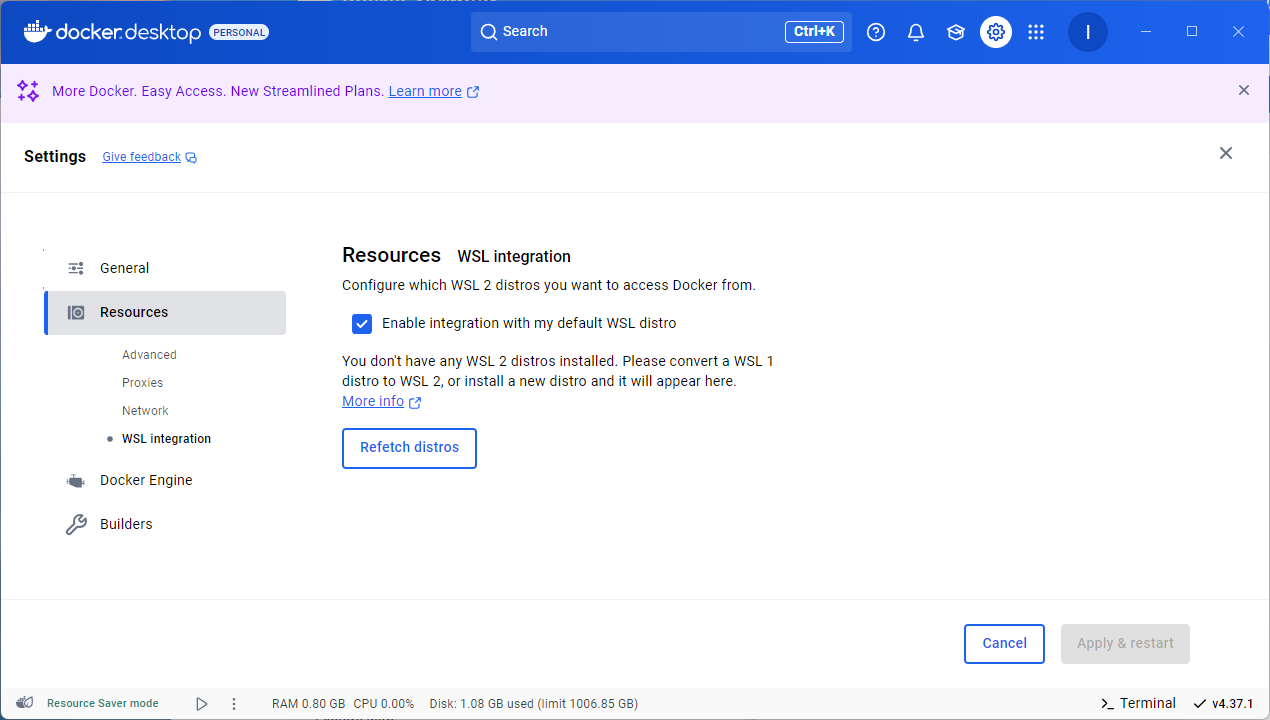Click the feedback speech bubble icon
Viewport: 1270px width, 720px height.
191,158
